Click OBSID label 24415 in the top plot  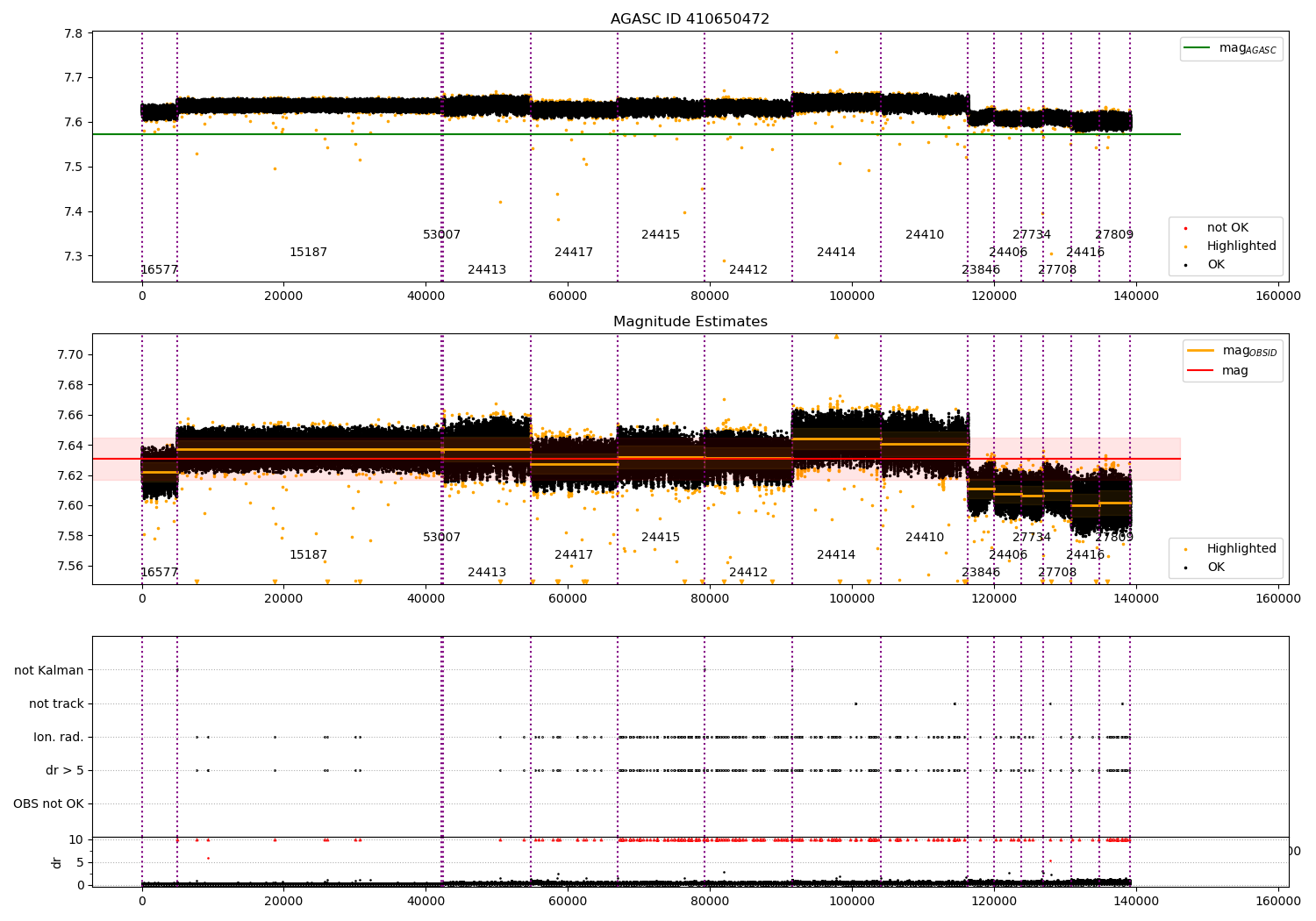[661, 235]
